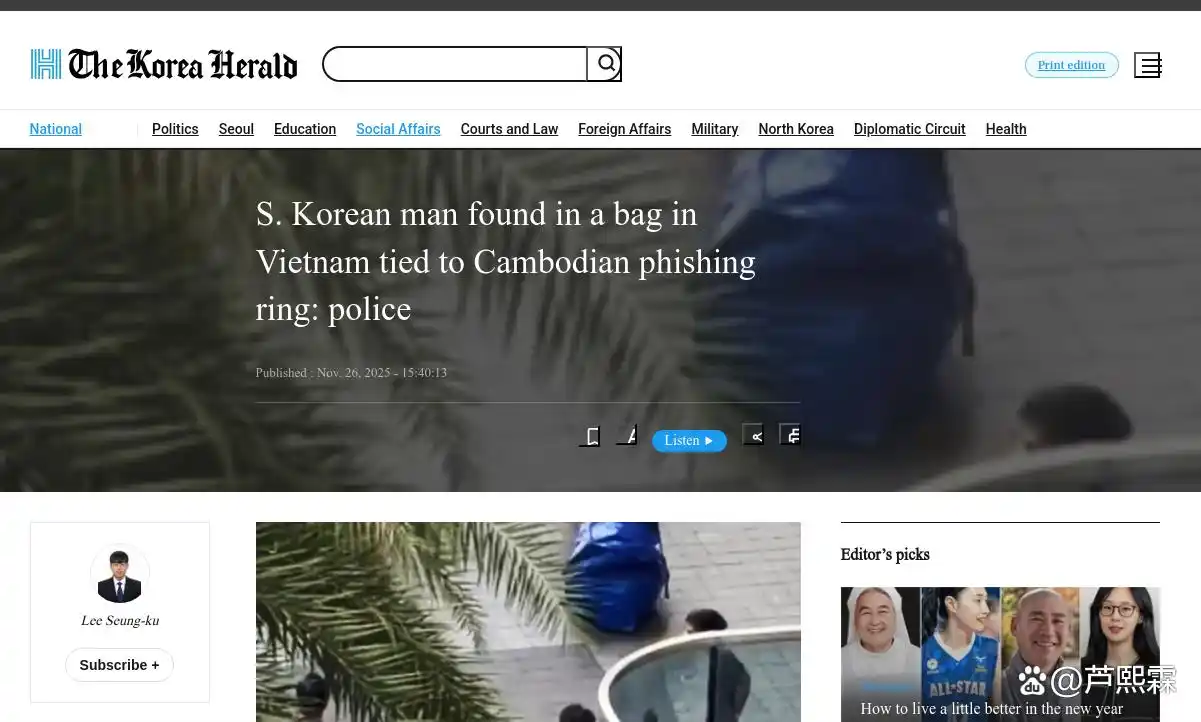Viewport: 1201px width, 722px height.
Task: Bookmark this article with the bookmark icon
Action: click(590, 435)
